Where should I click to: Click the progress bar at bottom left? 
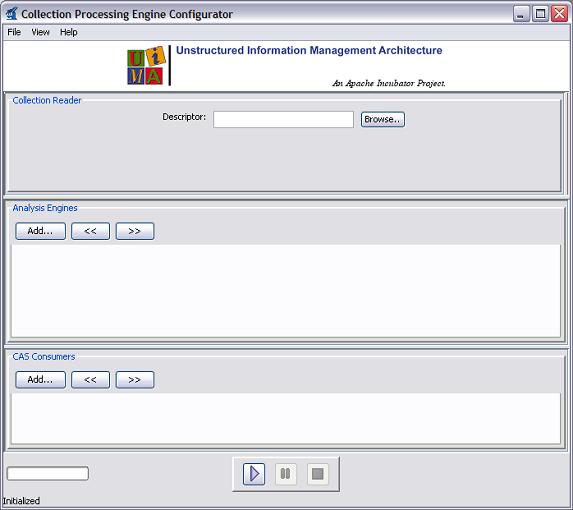[48, 473]
